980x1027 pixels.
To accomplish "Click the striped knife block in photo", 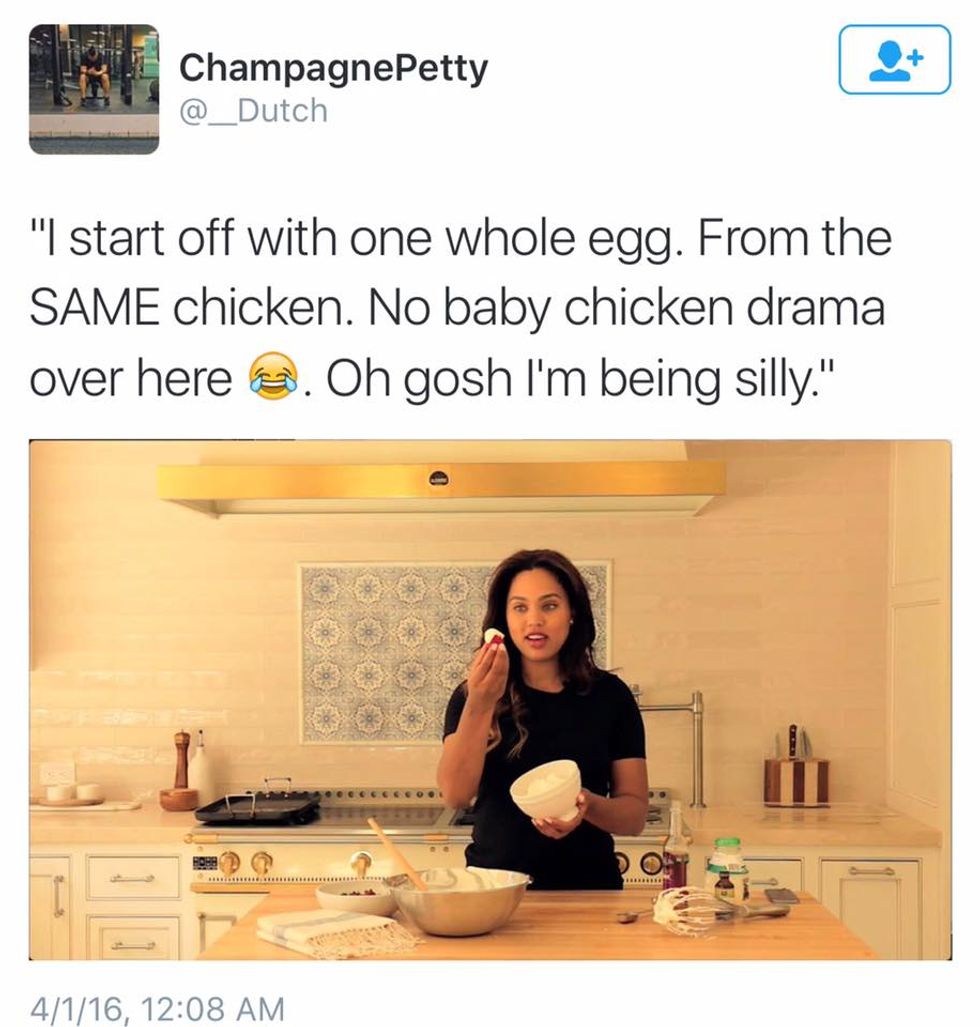I will 796,778.
